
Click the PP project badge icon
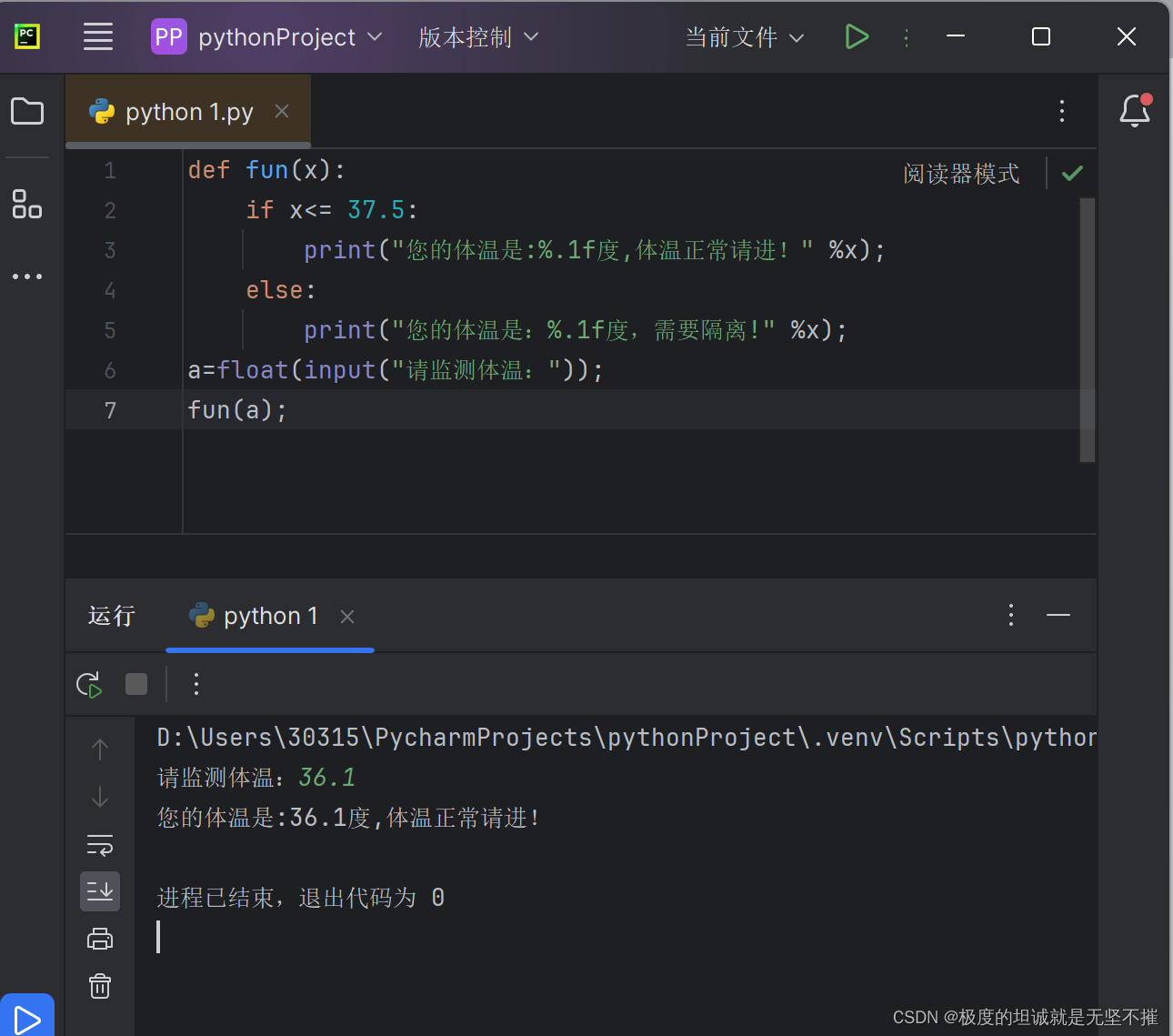168,37
